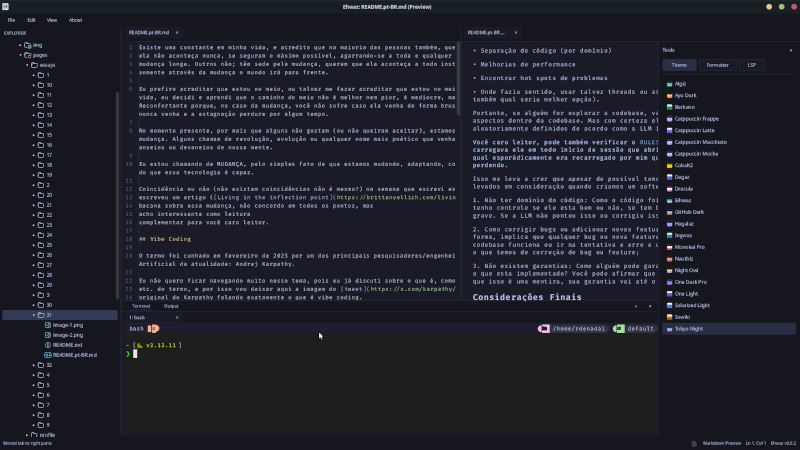Expand folder 32 in the explorer

click(x=33, y=364)
